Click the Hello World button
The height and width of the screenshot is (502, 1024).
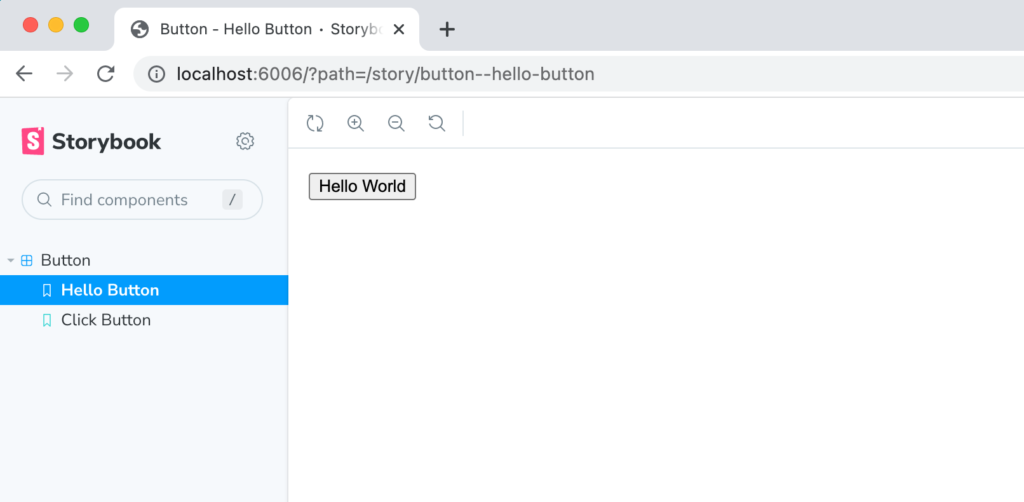pyautogui.click(x=362, y=187)
